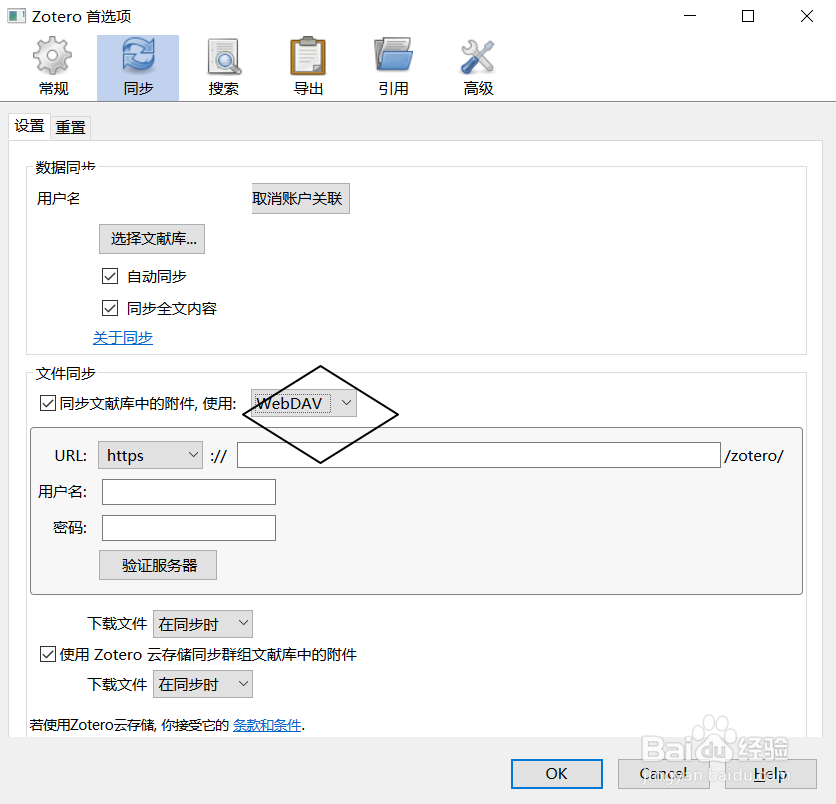This screenshot has width=836, height=804.
Task: Open the https protocol dropdown
Action: point(150,455)
